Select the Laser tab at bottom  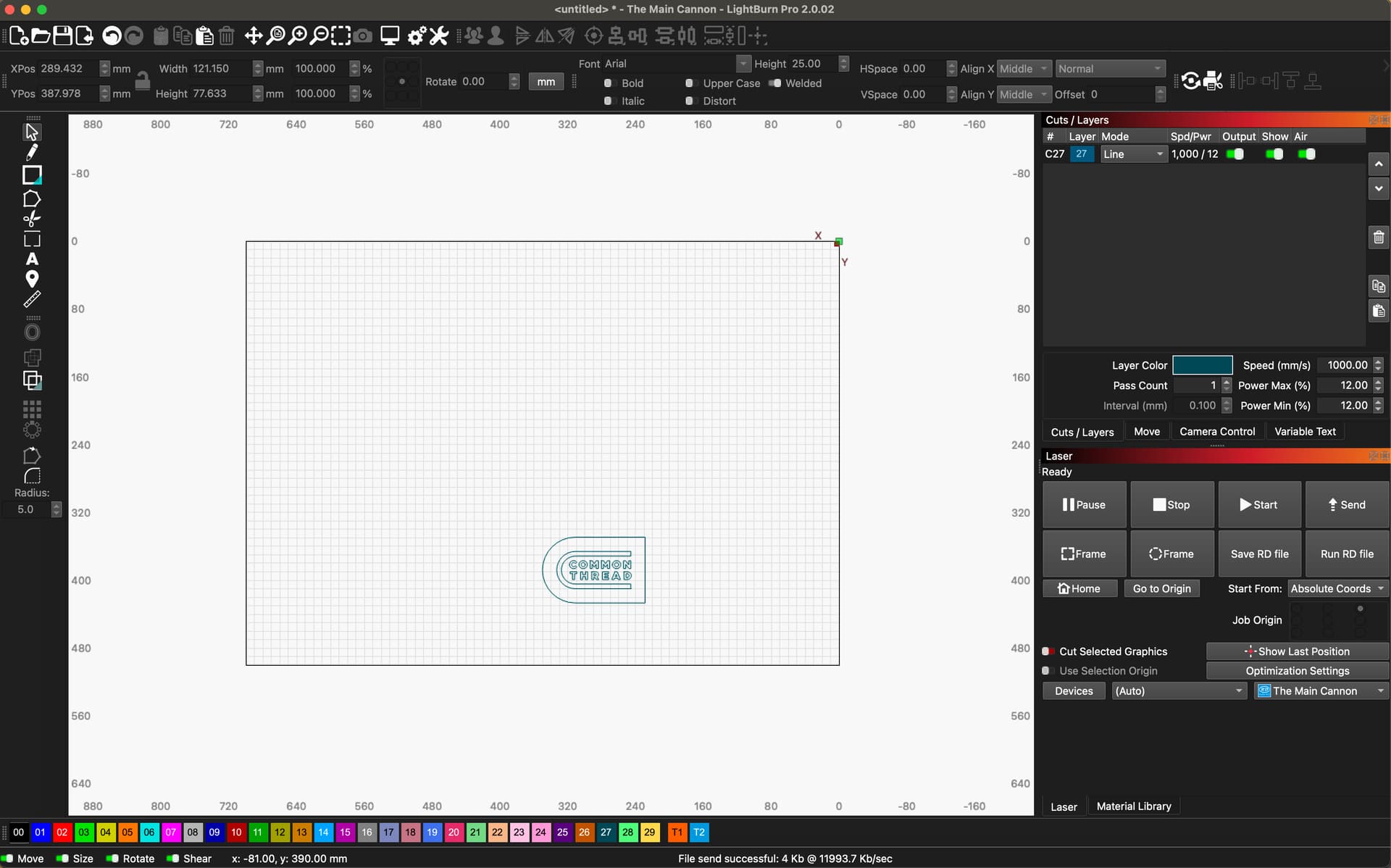pyautogui.click(x=1064, y=806)
